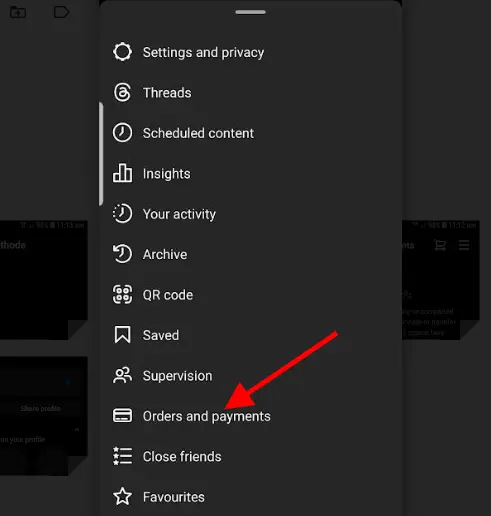
Task: Click the Orders and payments card icon
Action: pos(122,416)
